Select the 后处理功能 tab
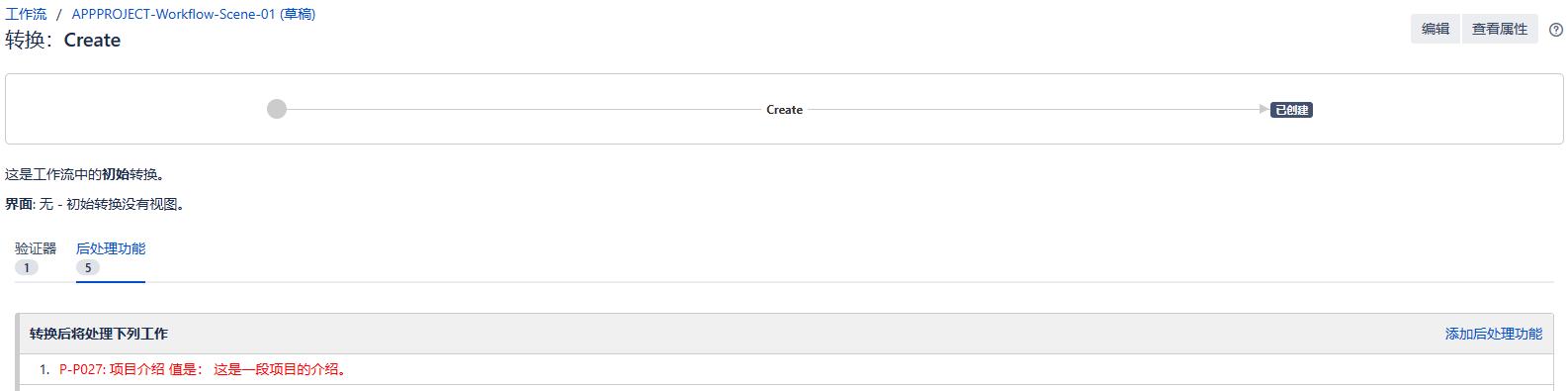Image resolution: width=1568 pixels, height=391 pixels. pos(111,248)
